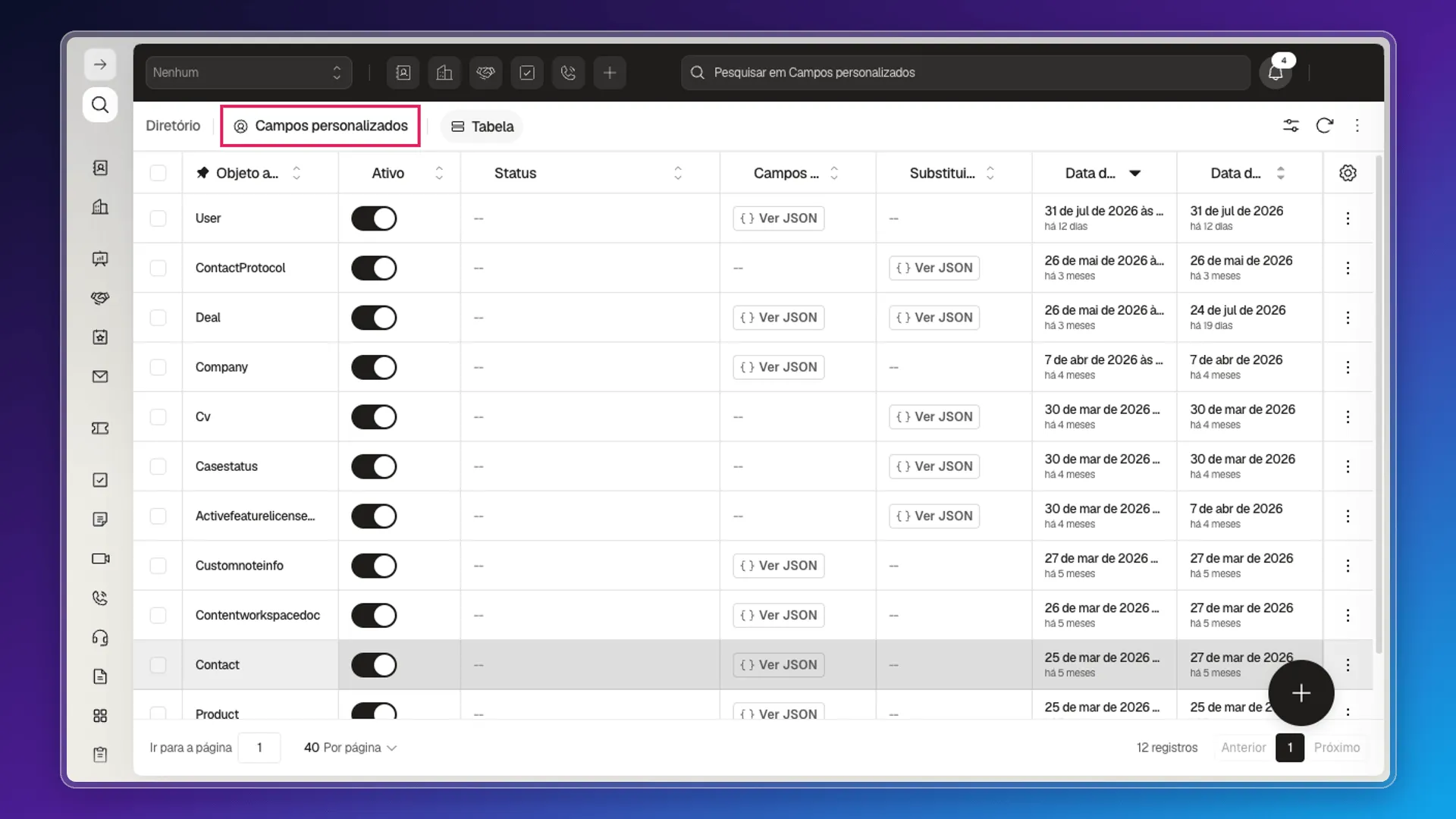Screen dimensions: 1456x819
Task: Sort by the Status column
Action: pos(678,173)
